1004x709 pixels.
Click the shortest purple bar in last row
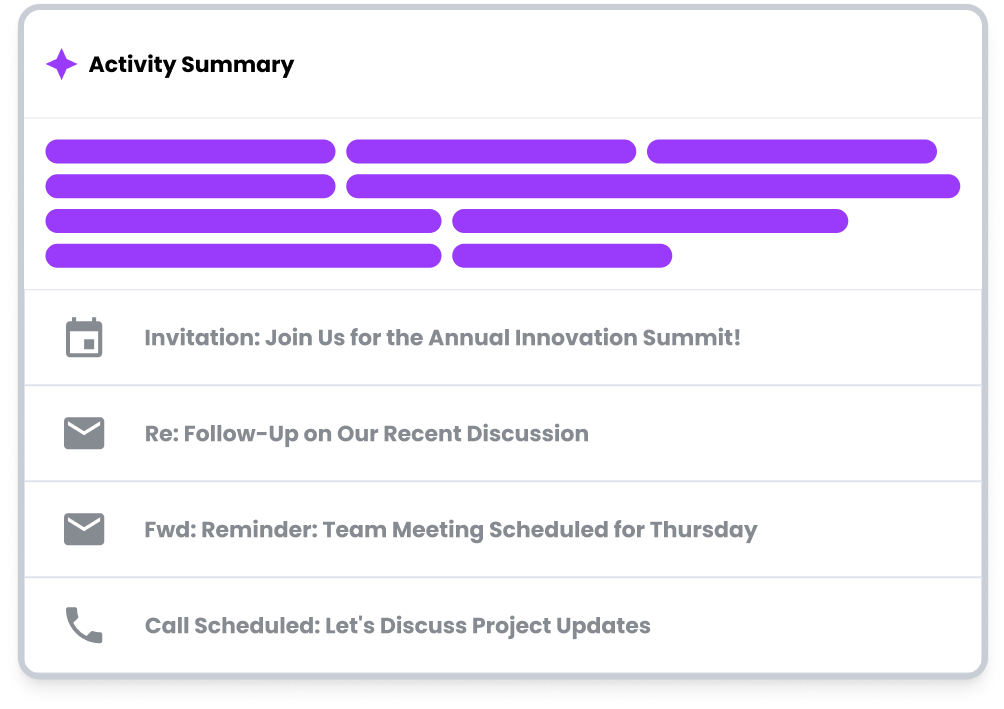pos(562,256)
